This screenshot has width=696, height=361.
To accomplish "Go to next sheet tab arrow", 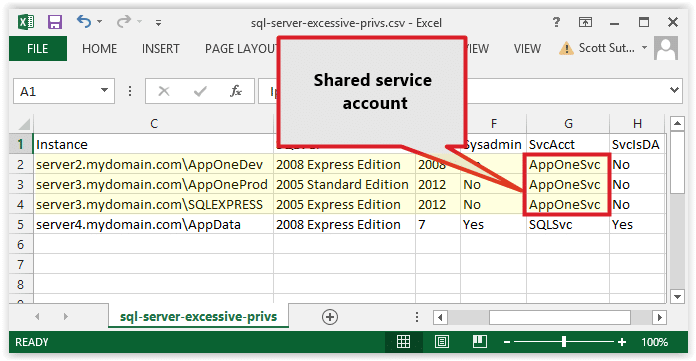I will pyautogui.click(x=66, y=317).
